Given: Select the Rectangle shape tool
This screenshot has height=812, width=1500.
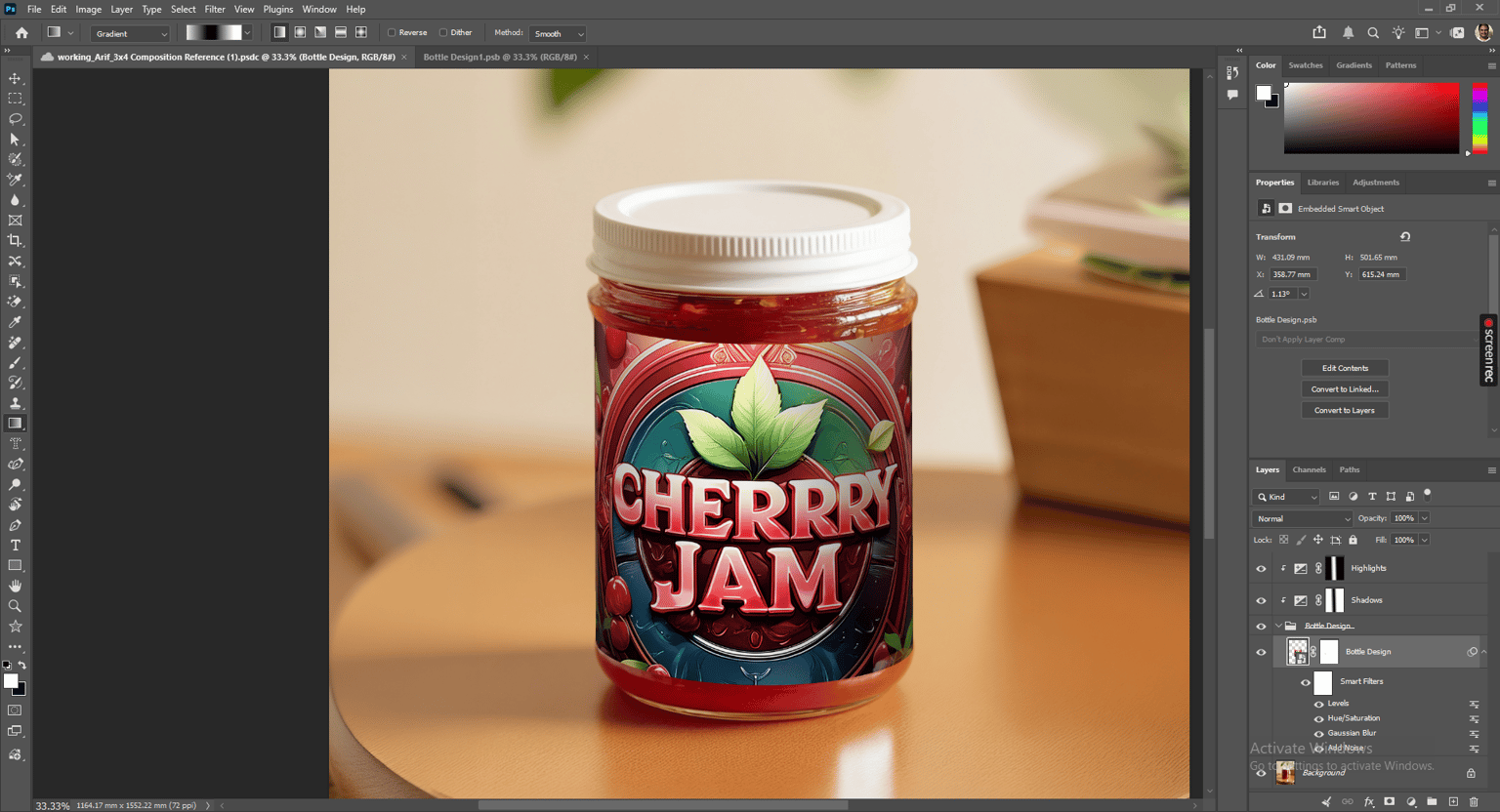Looking at the screenshot, I should 15,566.
